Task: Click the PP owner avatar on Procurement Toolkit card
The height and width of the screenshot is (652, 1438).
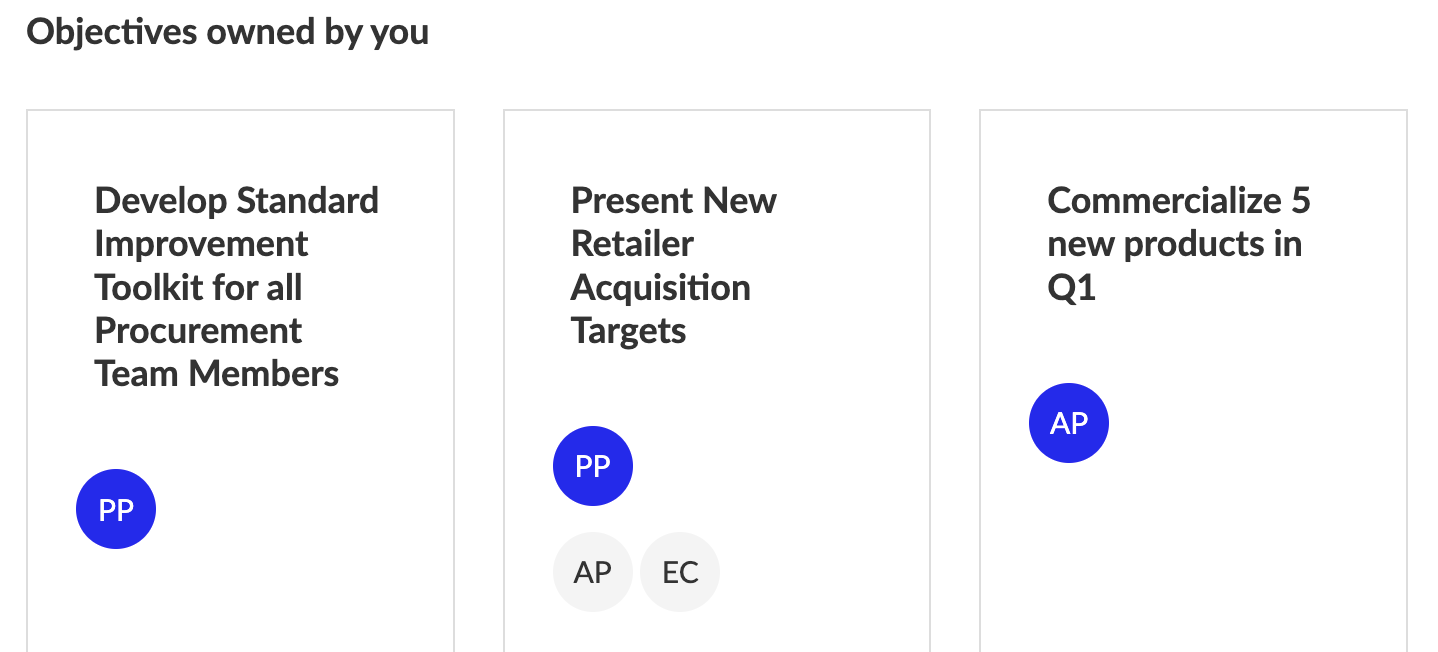Action: pos(116,509)
